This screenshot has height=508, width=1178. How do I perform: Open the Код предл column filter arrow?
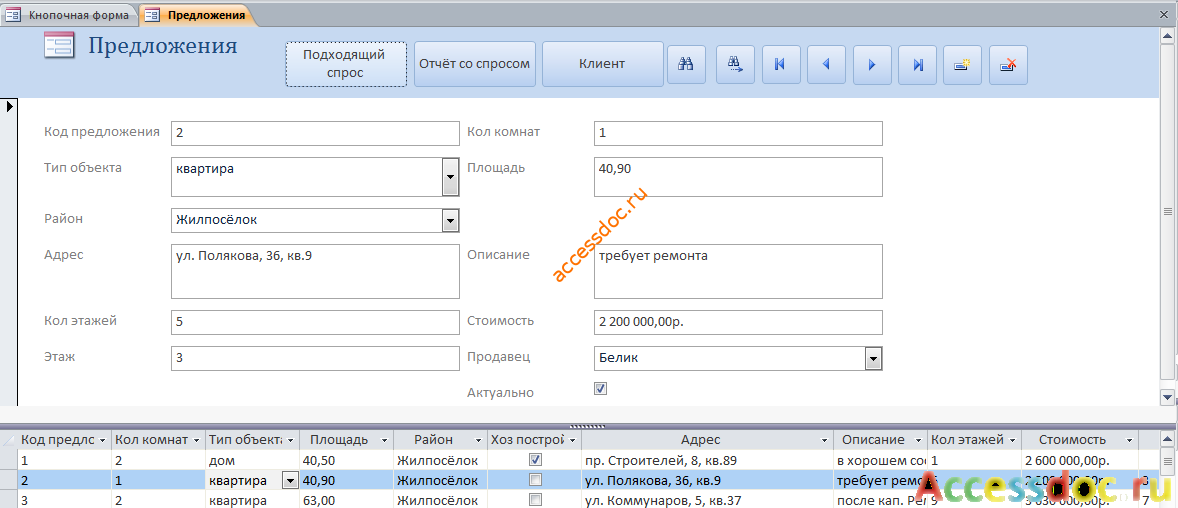[102, 440]
